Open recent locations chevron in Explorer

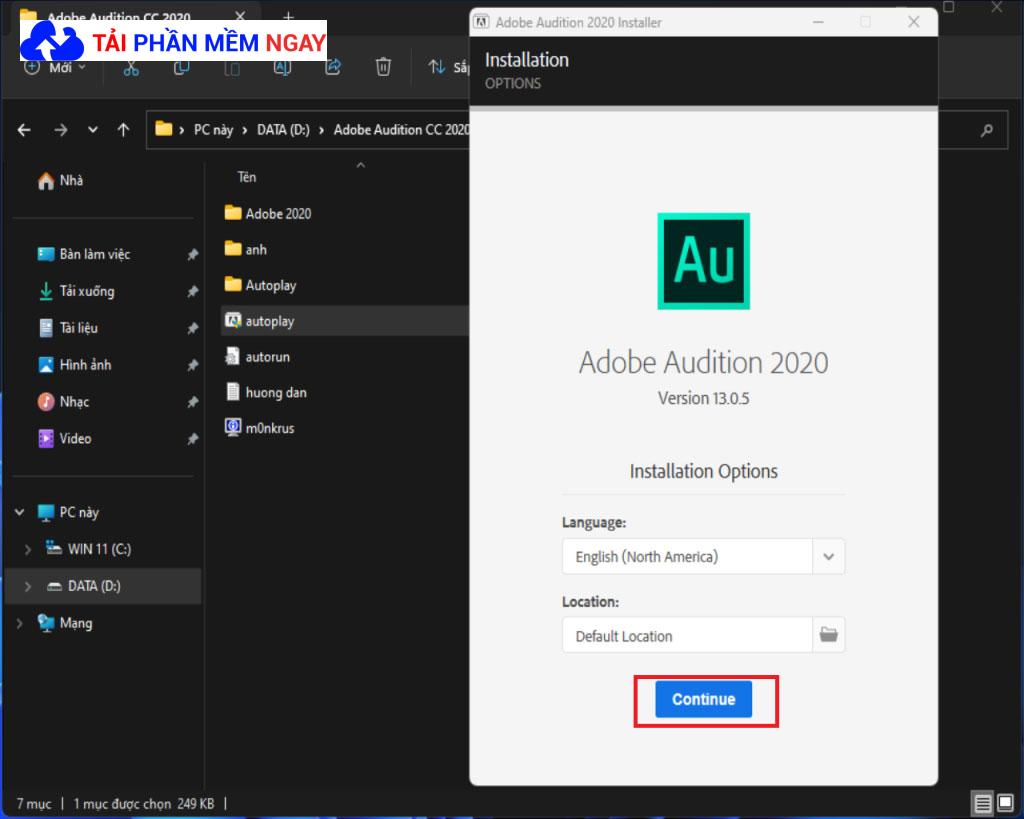pos(93,129)
